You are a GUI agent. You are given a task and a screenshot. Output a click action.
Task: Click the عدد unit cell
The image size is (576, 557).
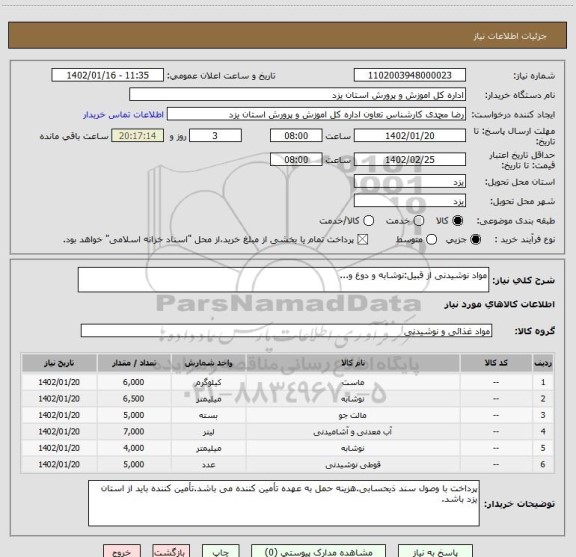[x=209, y=465]
